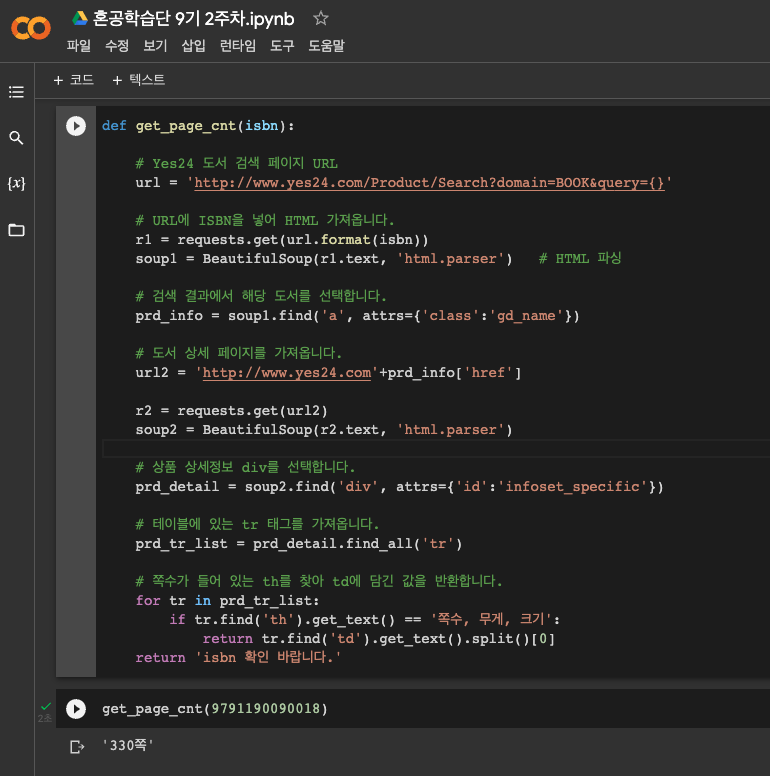Click the 'def get_page_cnt(isbn):' line
Viewport: 770px width, 776px height.
198,126
